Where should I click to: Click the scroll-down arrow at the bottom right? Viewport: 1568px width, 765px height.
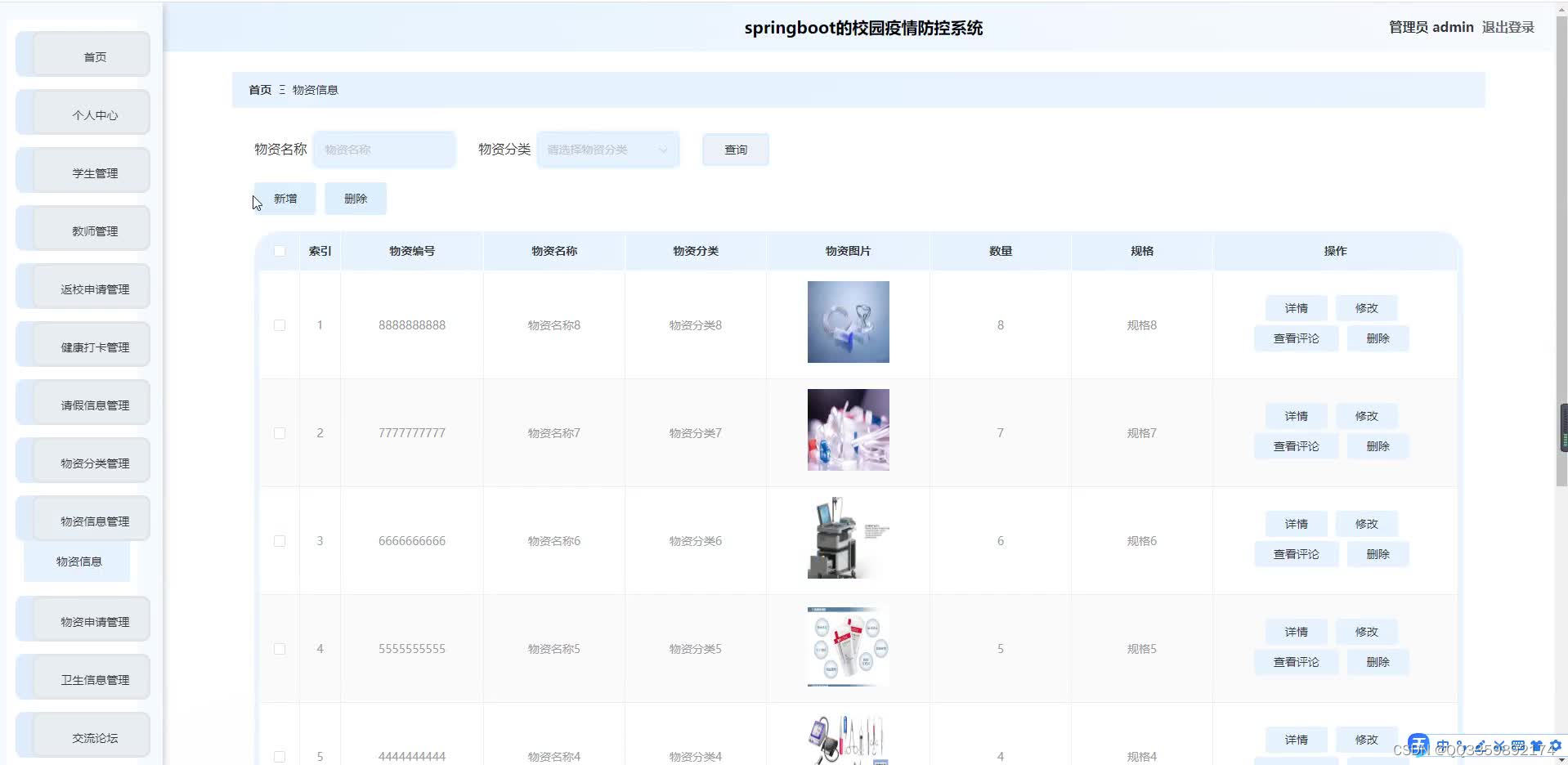pyautogui.click(x=1562, y=759)
